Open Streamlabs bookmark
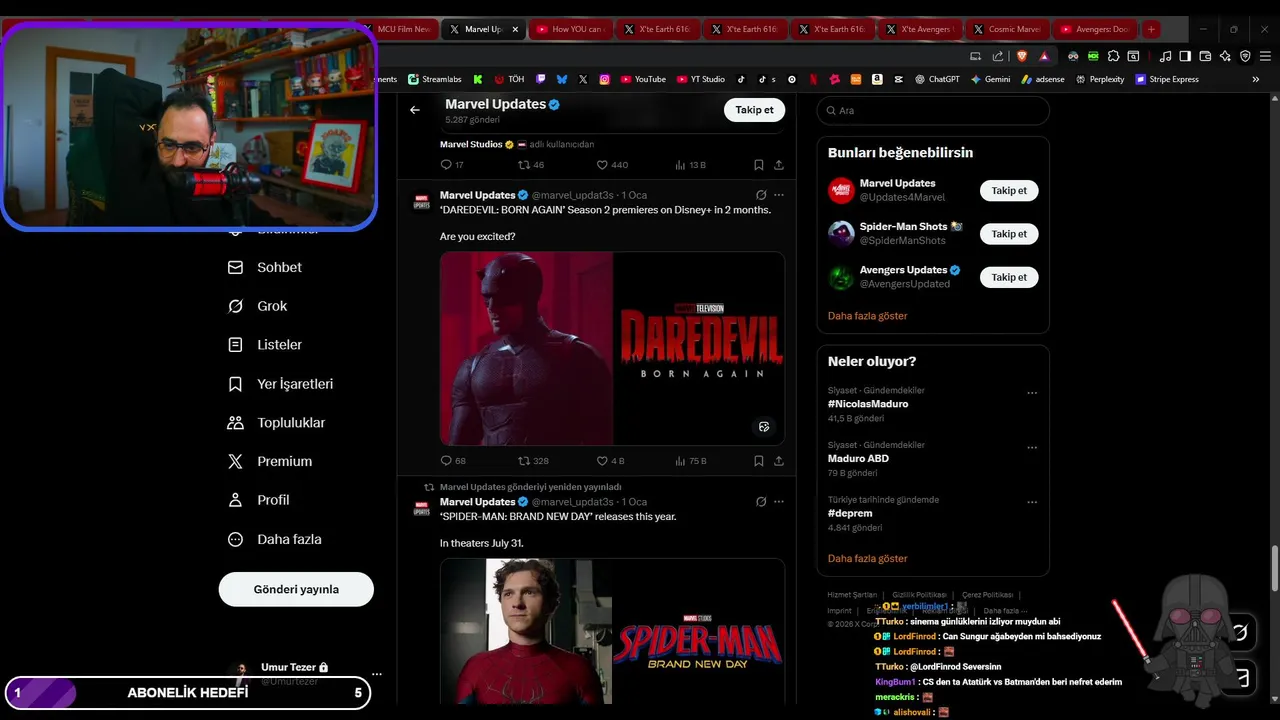 [x=433, y=79]
